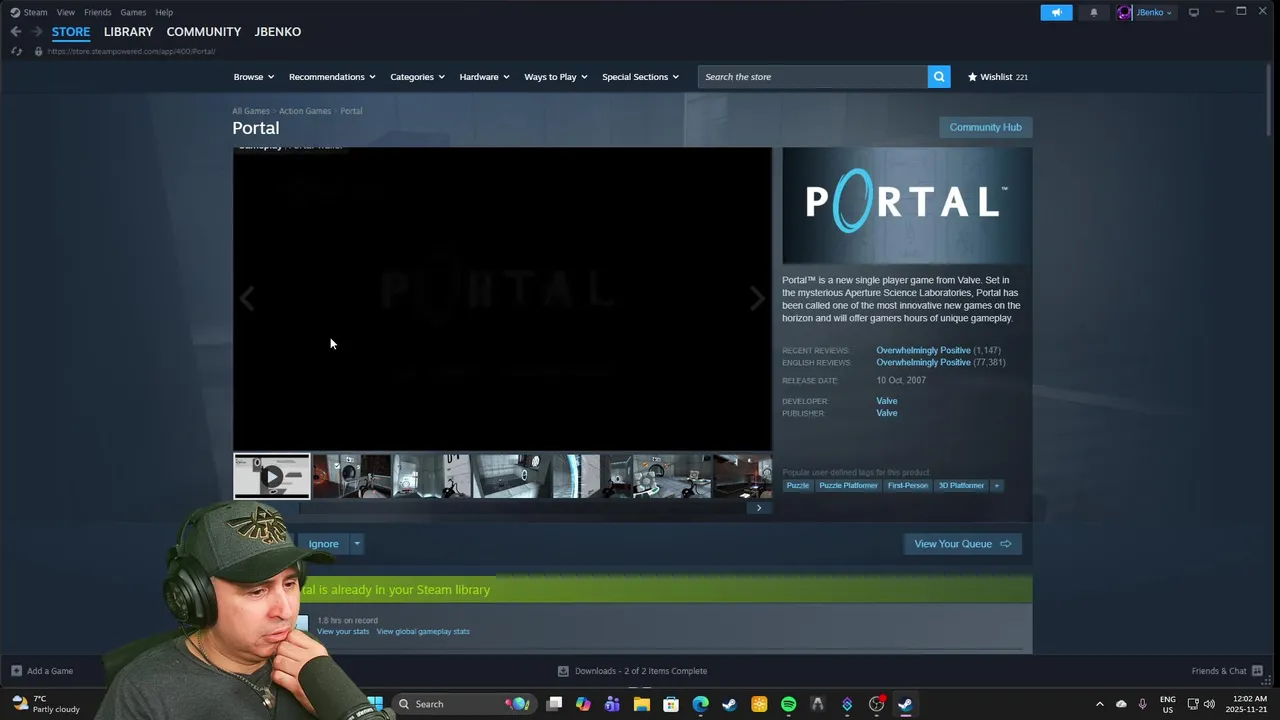This screenshot has height=720, width=1280.
Task: Click the taskbar volume speaker icon
Action: pos(1209,704)
